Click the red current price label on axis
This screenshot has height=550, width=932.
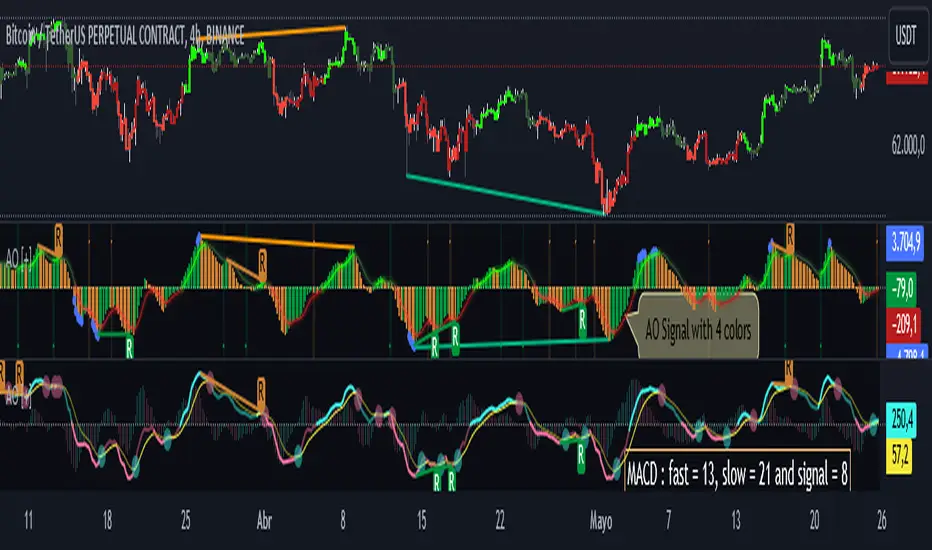coord(906,76)
